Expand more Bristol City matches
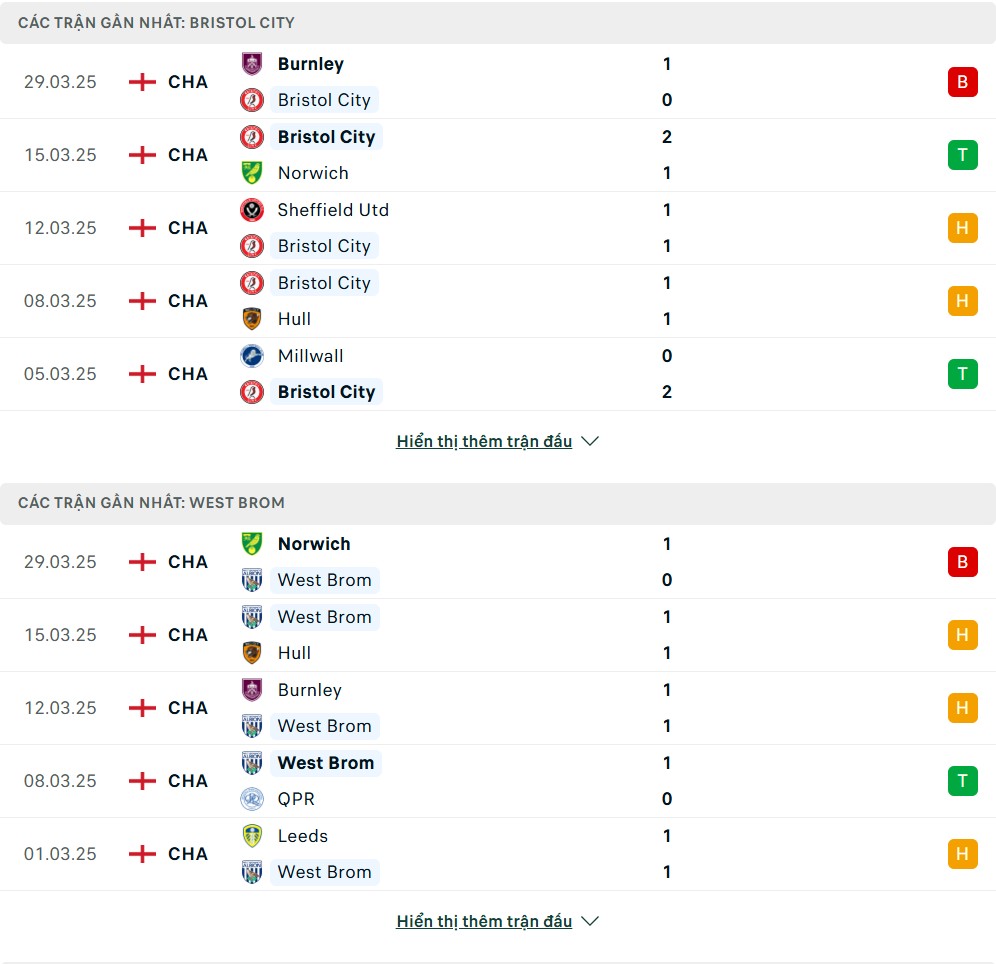Viewport: 996px width, 964px height. (x=484, y=441)
